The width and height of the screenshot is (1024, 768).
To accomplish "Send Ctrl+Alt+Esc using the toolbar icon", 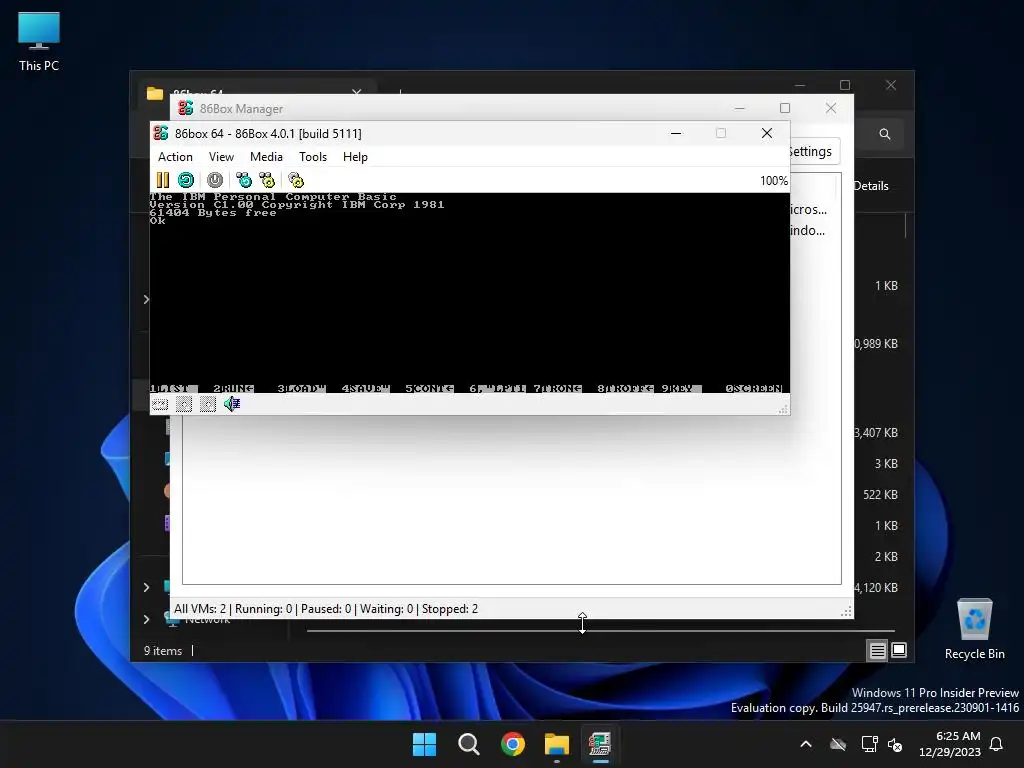I will coord(267,180).
